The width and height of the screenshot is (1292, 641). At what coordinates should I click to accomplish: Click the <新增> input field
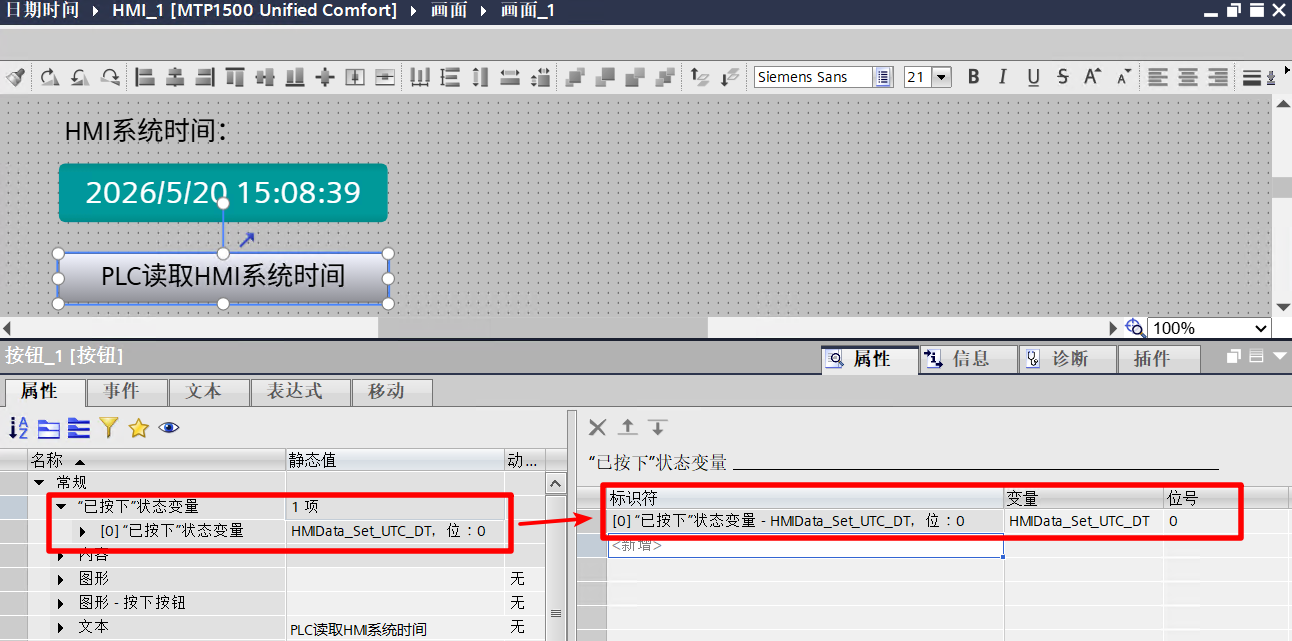[x=805, y=546]
